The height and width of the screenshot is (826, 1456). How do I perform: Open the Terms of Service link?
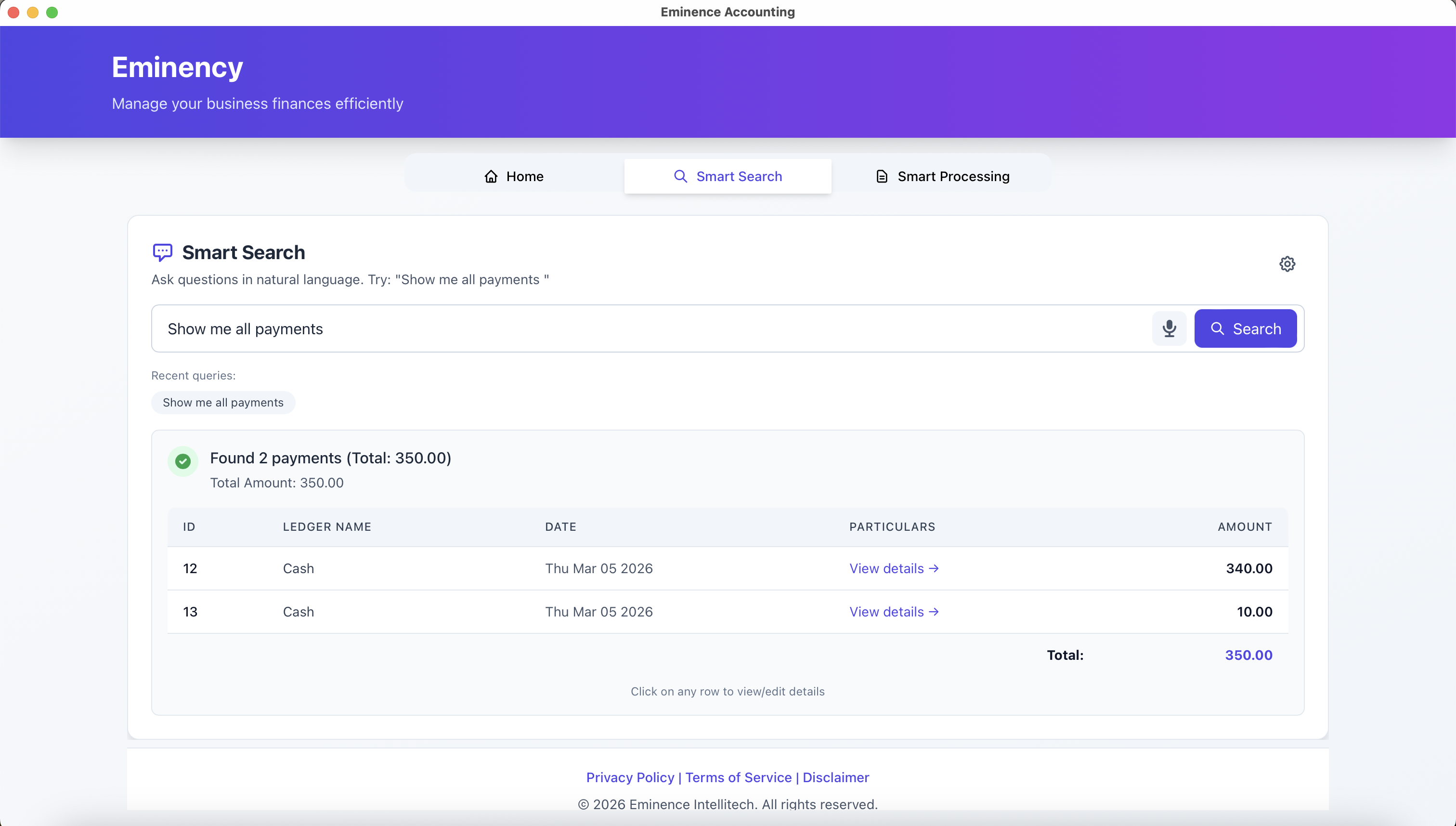[x=738, y=777]
